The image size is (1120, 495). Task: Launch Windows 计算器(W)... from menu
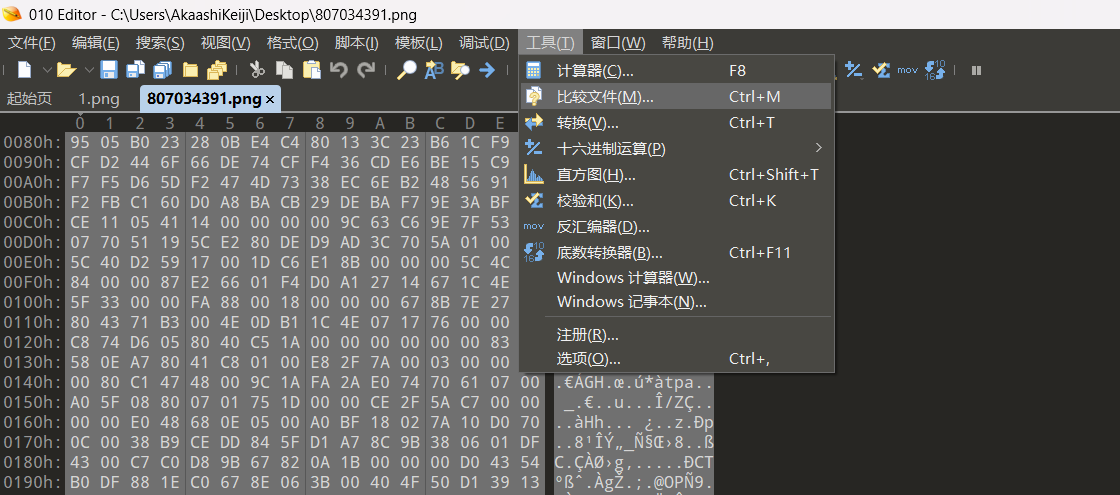(676, 278)
